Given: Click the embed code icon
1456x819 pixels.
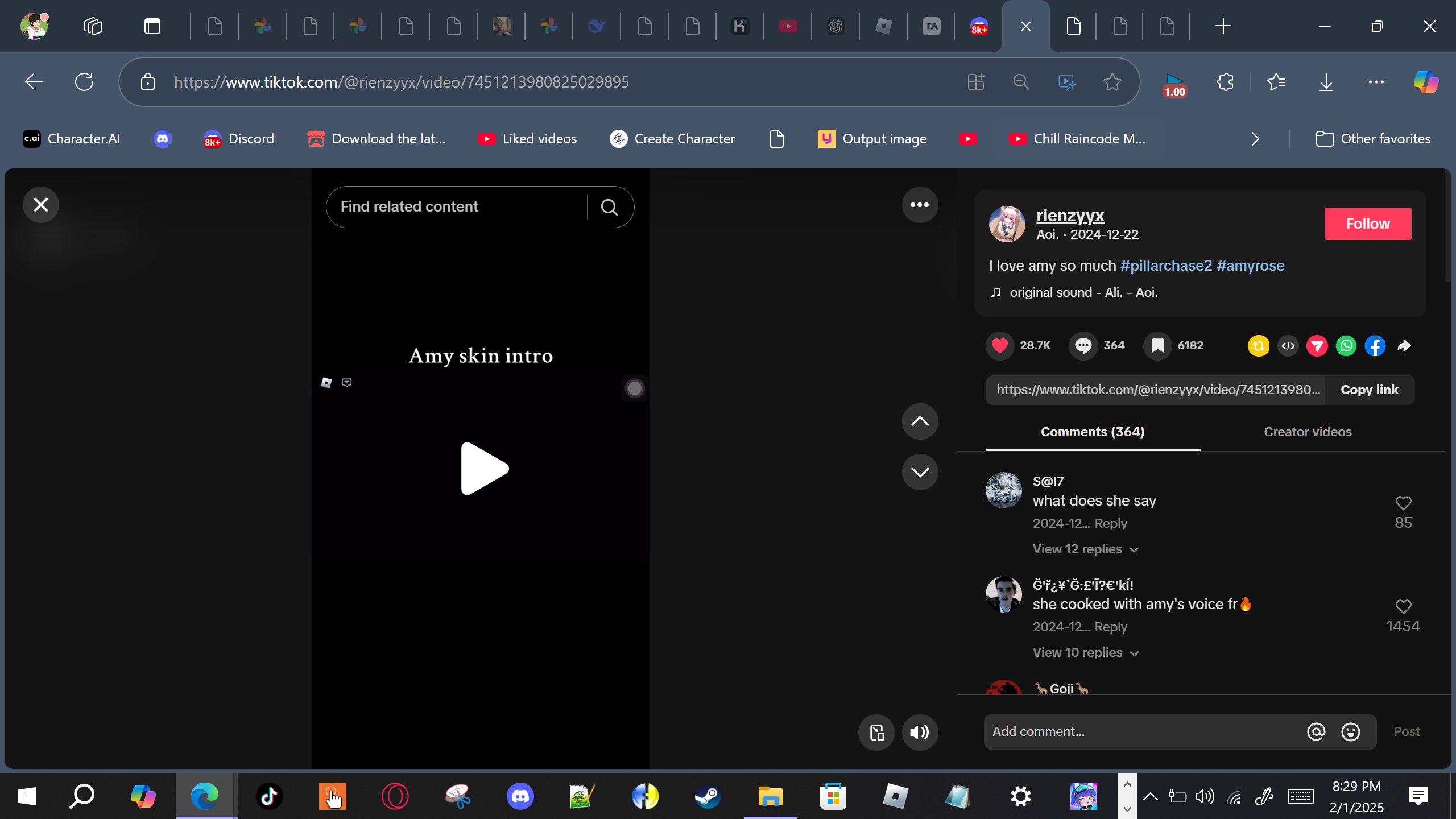Looking at the screenshot, I should pyautogui.click(x=1288, y=345).
